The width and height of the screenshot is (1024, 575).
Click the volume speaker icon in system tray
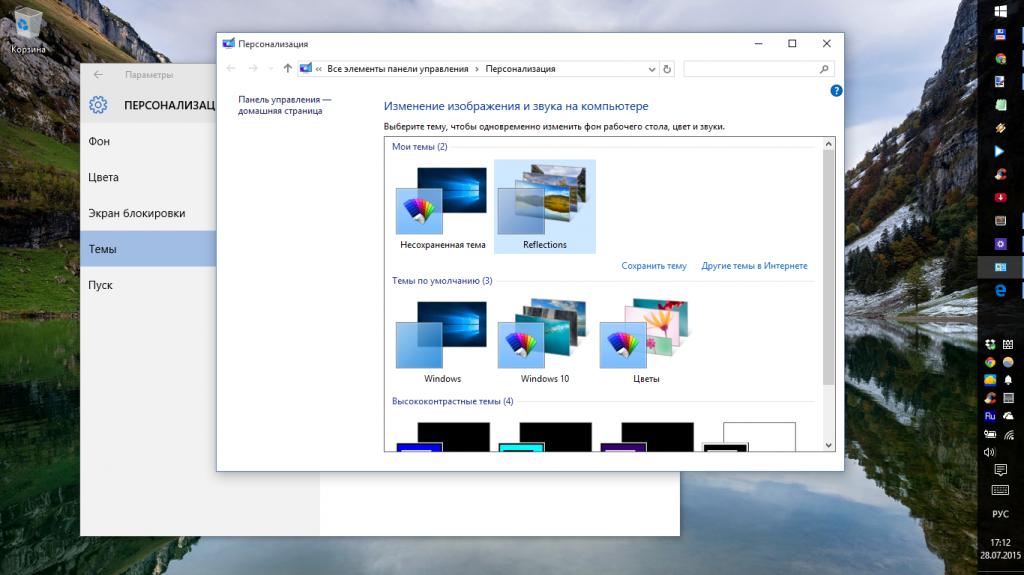[x=990, y=452]
